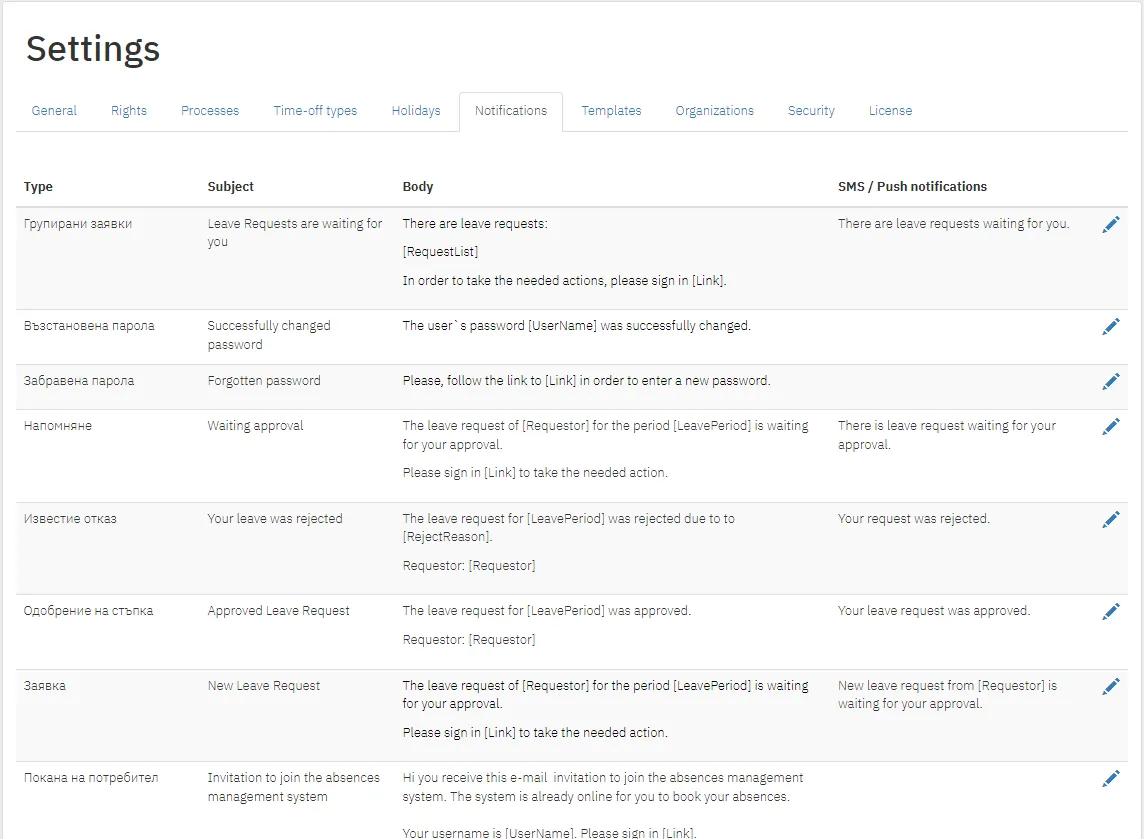1146x839 pixels.
Task: Go to the Processes tab
Action: point(210,111)
